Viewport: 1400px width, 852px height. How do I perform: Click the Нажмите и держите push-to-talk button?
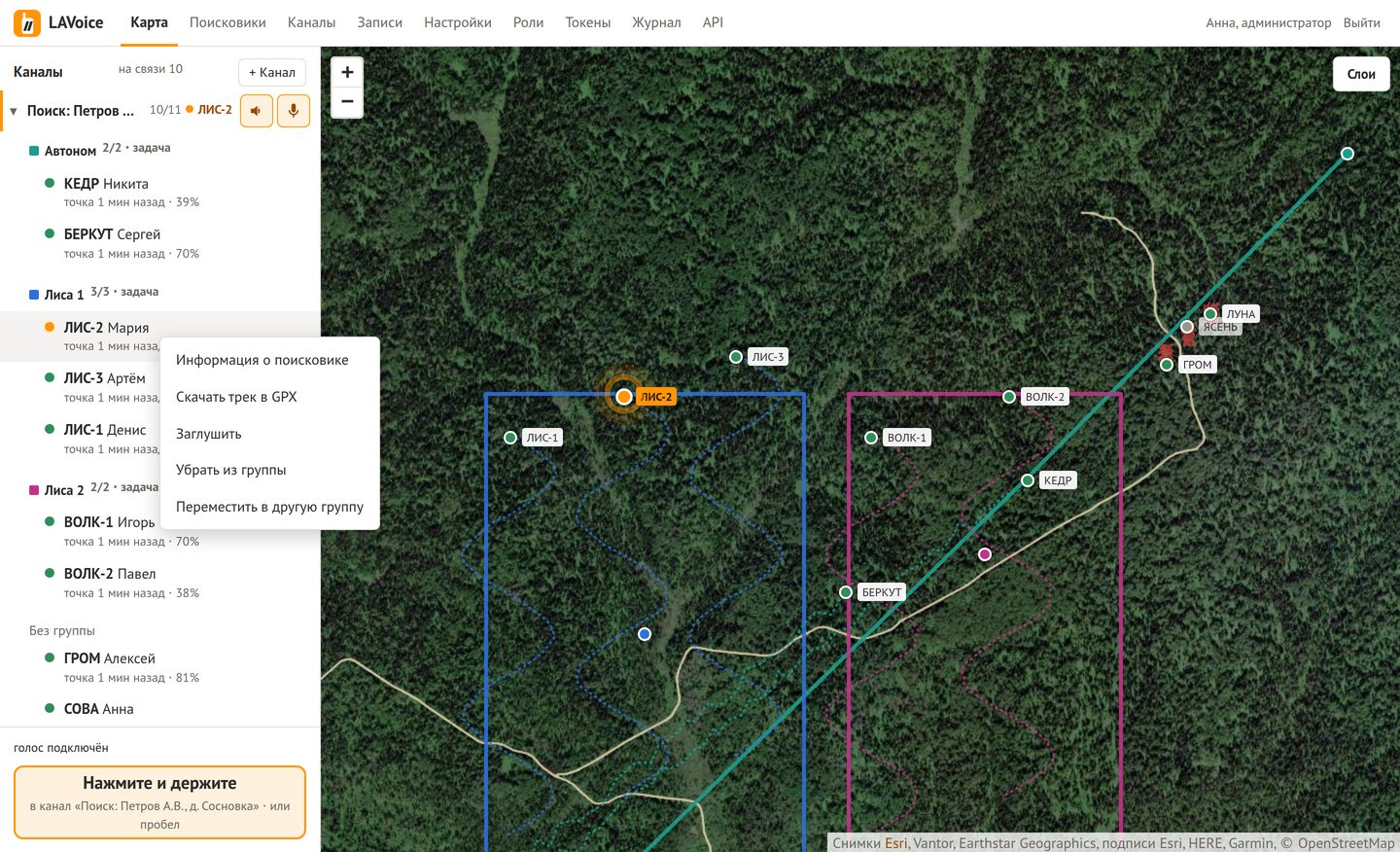pyautogui.click(x=159, y=802)
